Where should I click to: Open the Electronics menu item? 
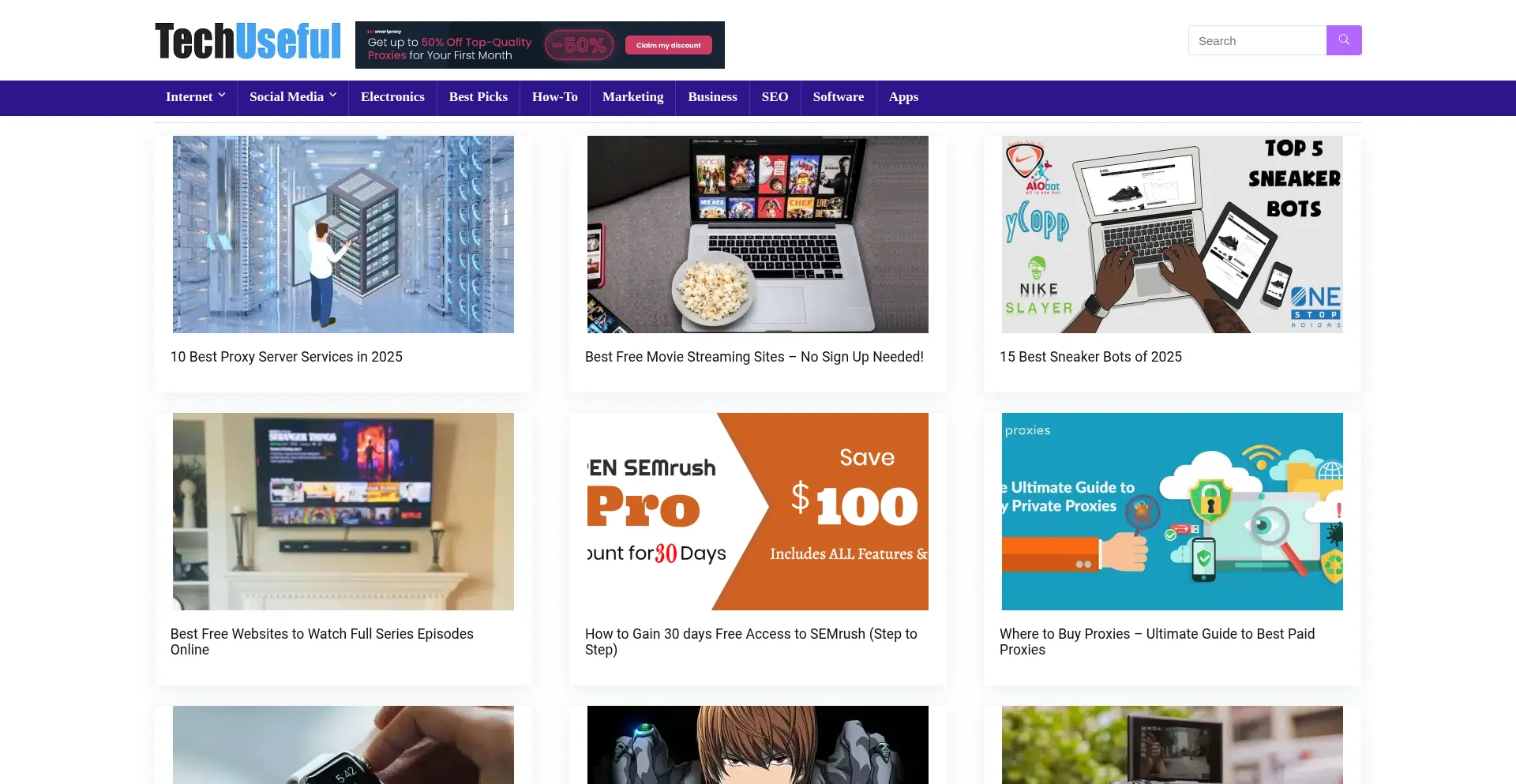pyautogui.click(x=392, y=97)
